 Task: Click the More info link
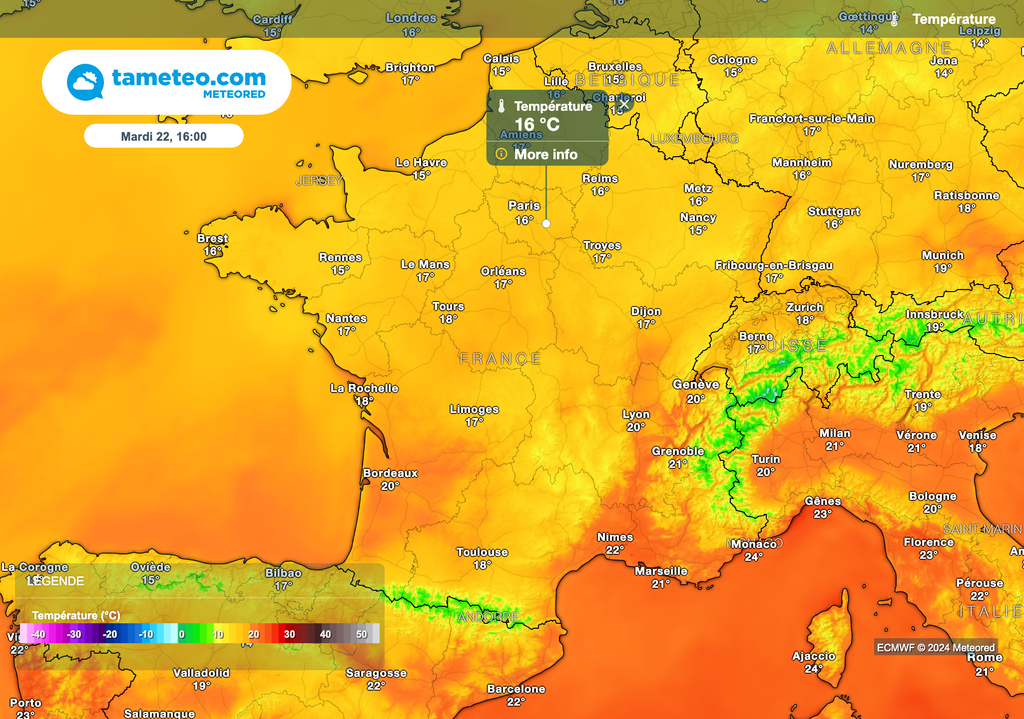coord(545,154)
